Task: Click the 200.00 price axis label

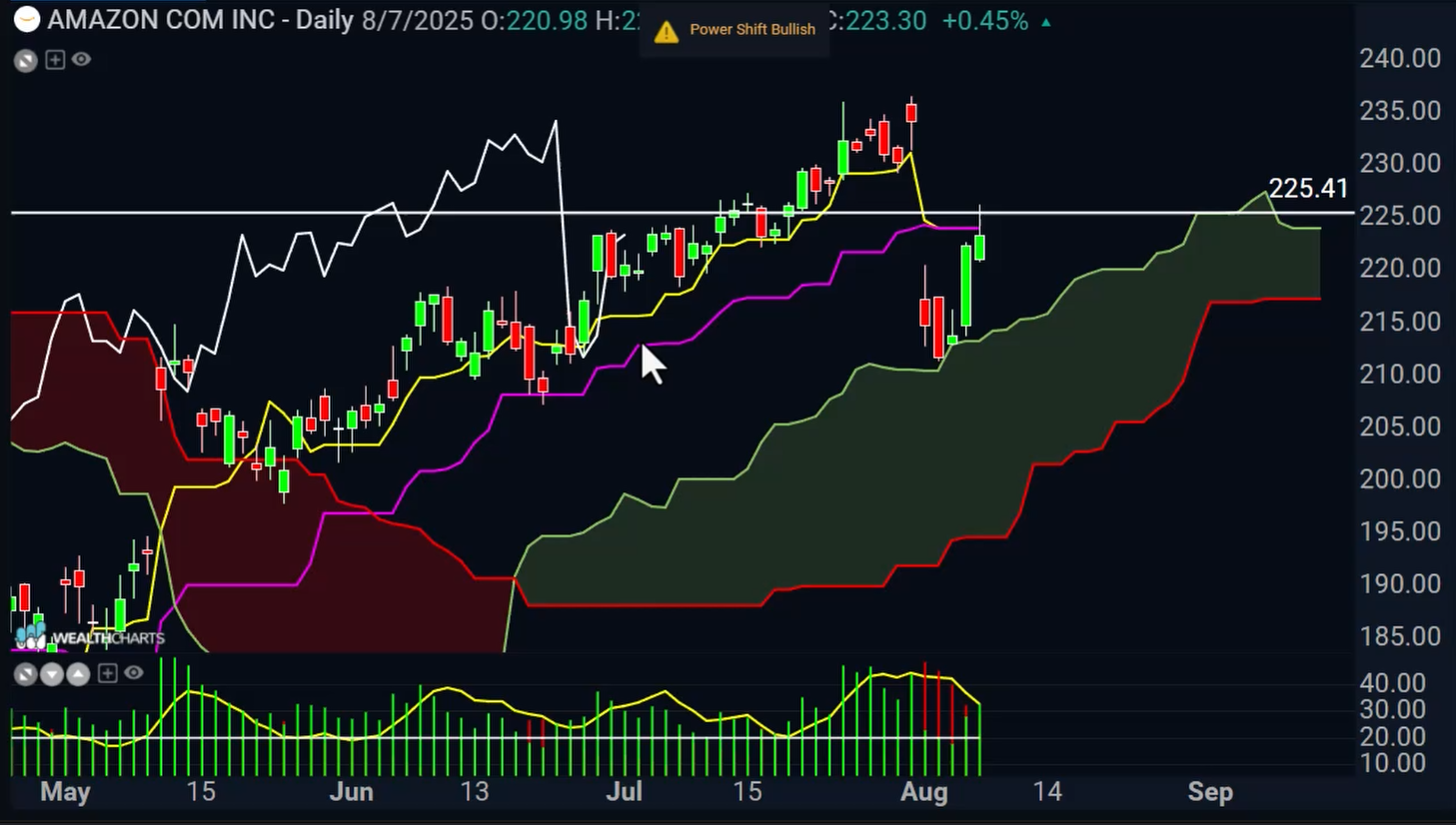Action: tap(1400, 478)
